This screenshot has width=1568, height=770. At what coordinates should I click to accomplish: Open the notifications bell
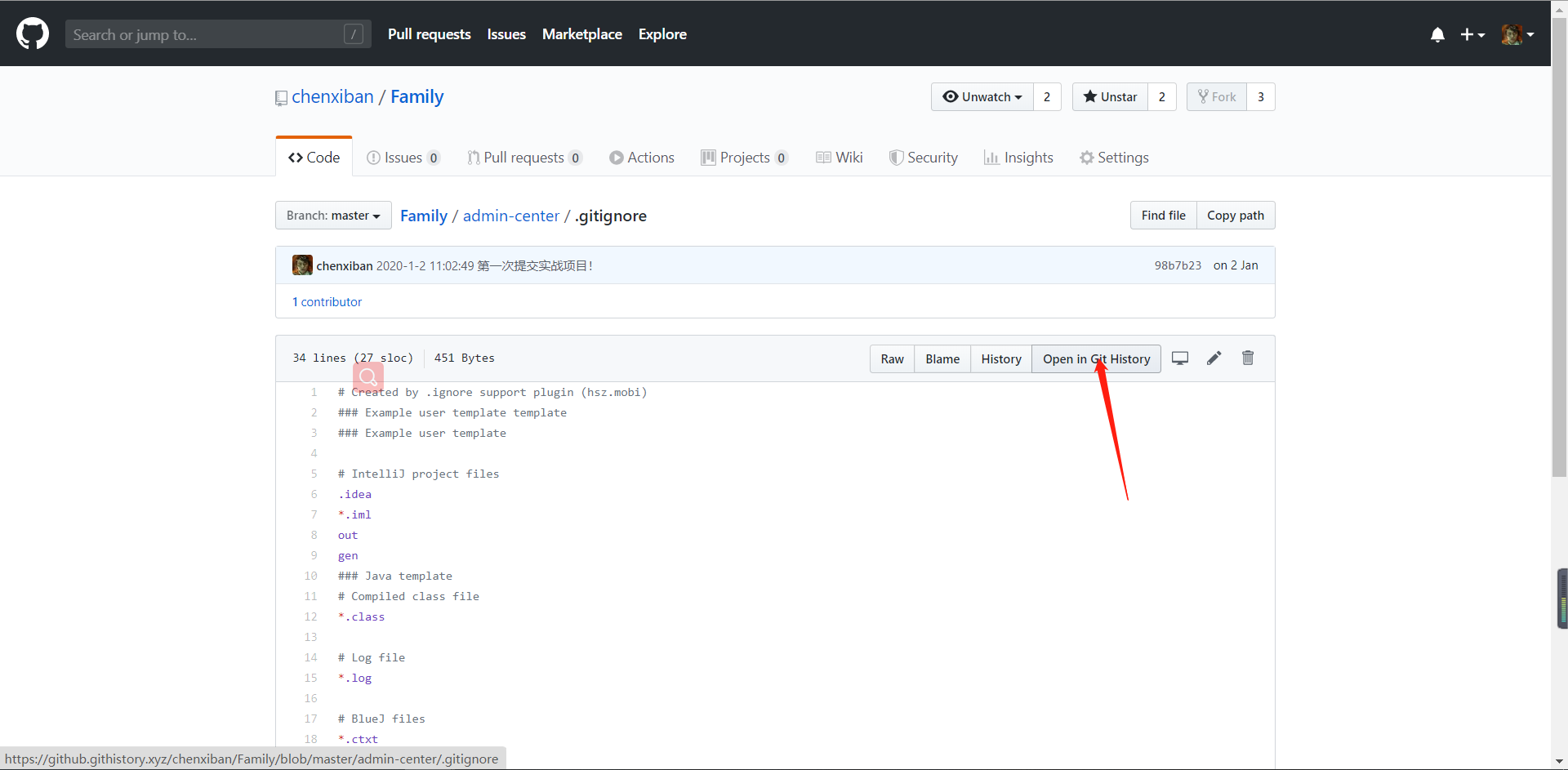(x=1437, y=34)
